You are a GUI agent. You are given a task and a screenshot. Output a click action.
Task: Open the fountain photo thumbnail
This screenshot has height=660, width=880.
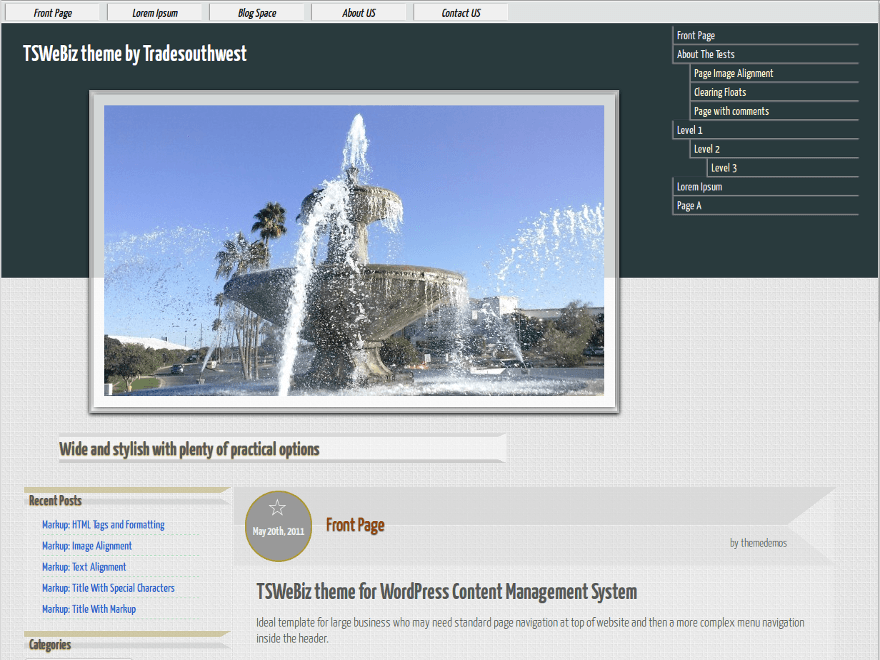pos(353,250)
